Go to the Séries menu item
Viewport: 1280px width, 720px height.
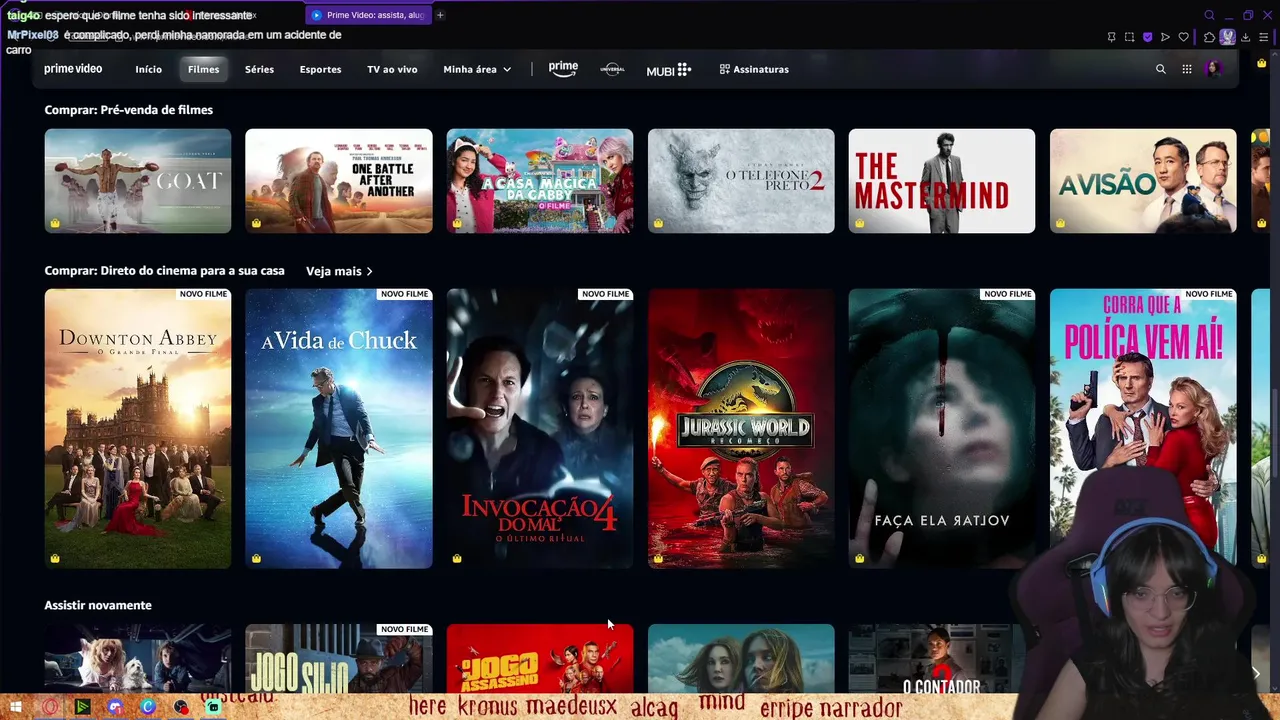pos(259,69)
